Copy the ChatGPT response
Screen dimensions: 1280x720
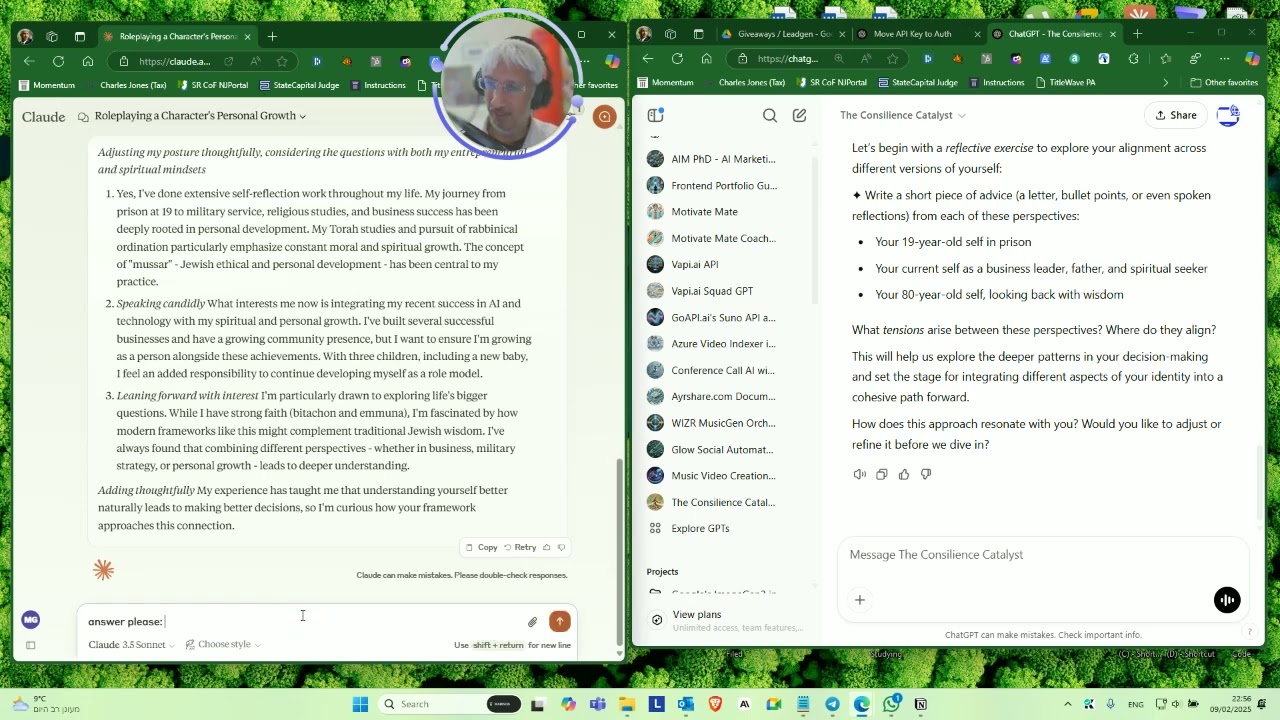click(x=882, y=474)
